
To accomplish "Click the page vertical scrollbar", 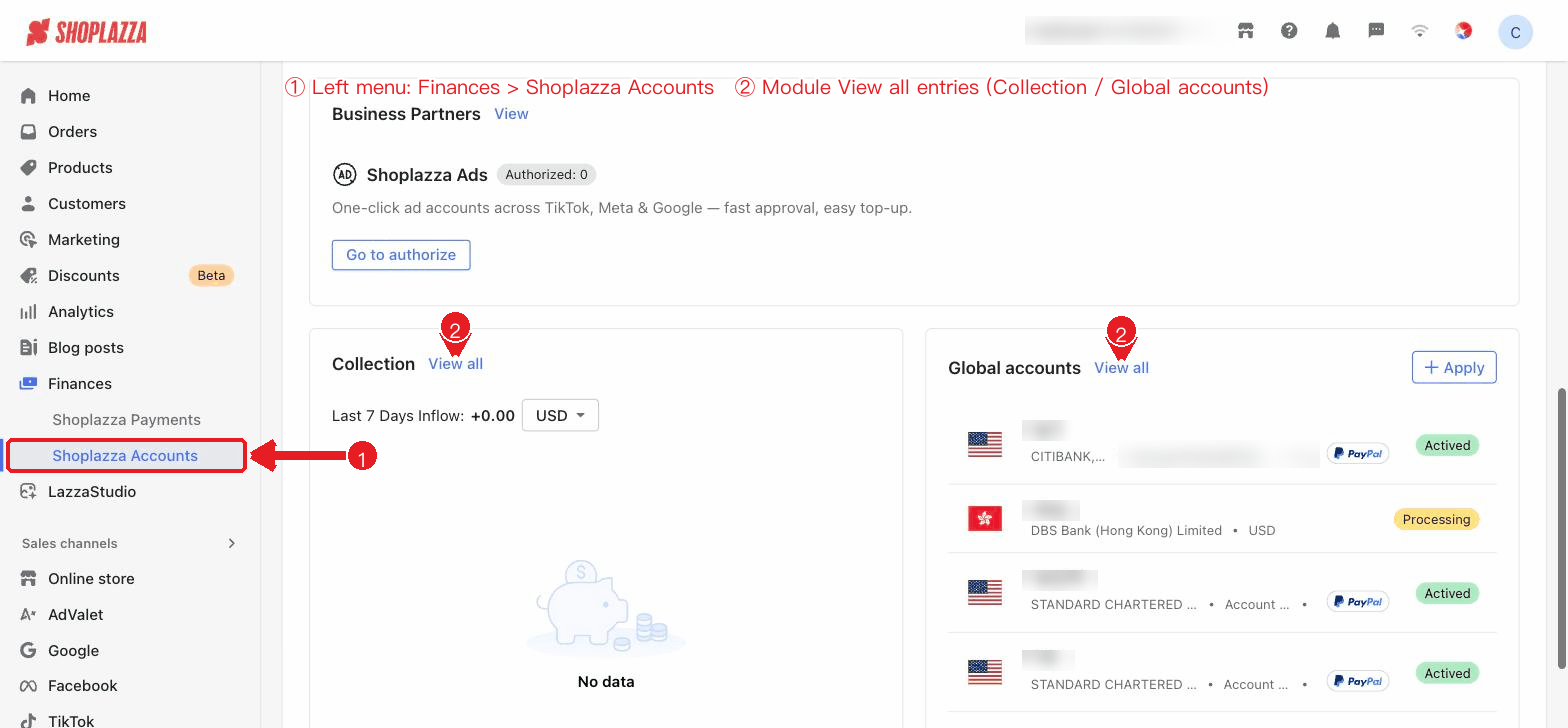I will pos(1561,527).
